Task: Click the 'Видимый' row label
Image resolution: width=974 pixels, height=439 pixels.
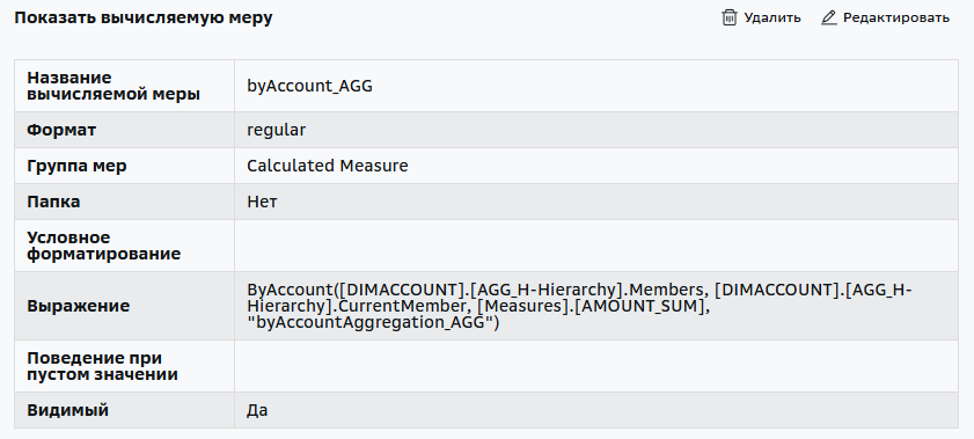Action: [68, 410]
